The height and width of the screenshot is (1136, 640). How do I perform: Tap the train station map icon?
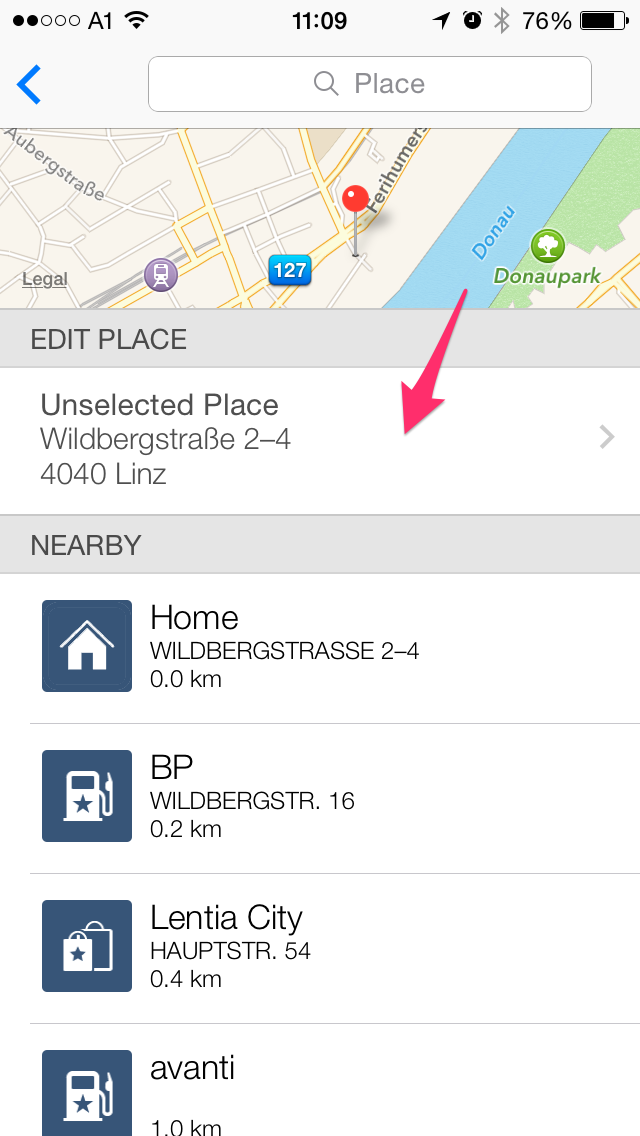[x=160, y=273]
